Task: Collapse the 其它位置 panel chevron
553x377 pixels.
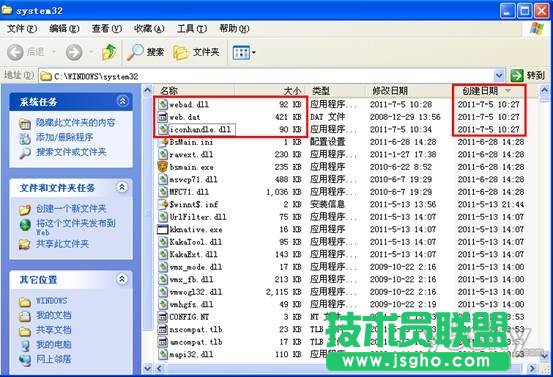Action: click(122, 279)
